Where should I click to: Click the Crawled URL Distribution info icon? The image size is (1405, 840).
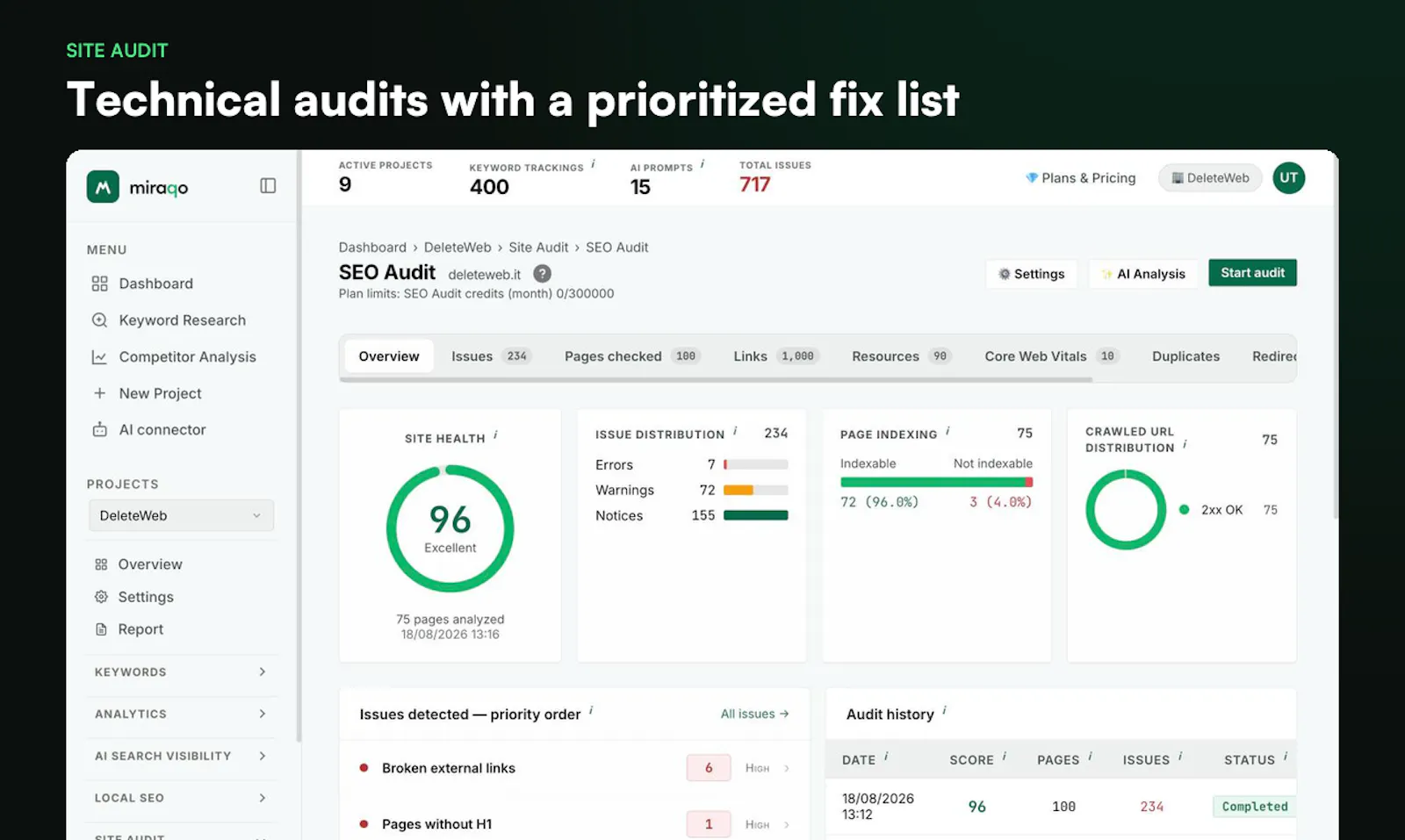coord(1185,445)
